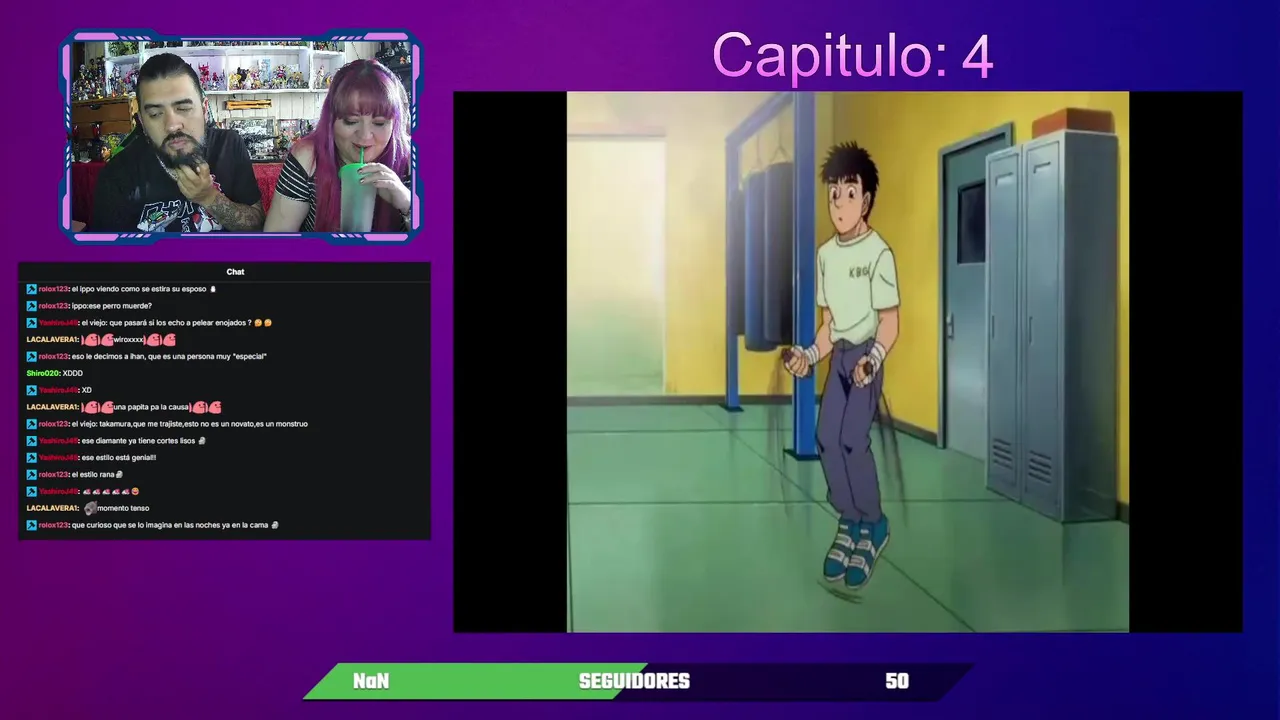The width and height of the screenshot is (1280, 720).
Task: Click moderator badge on "ese diamante" message
Action: [x=31, y=441]
